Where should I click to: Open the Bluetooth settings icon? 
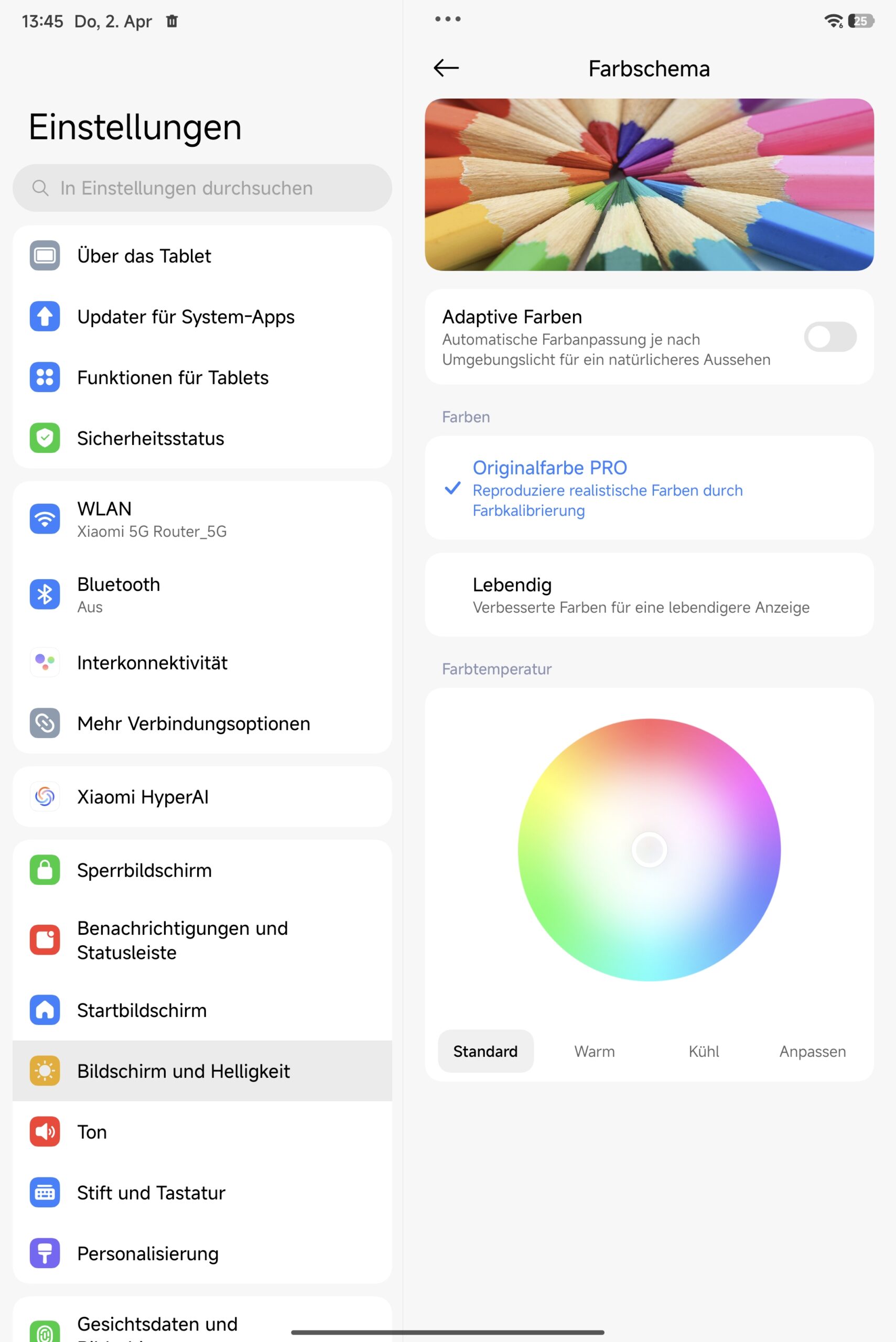(x=45, y=594)
